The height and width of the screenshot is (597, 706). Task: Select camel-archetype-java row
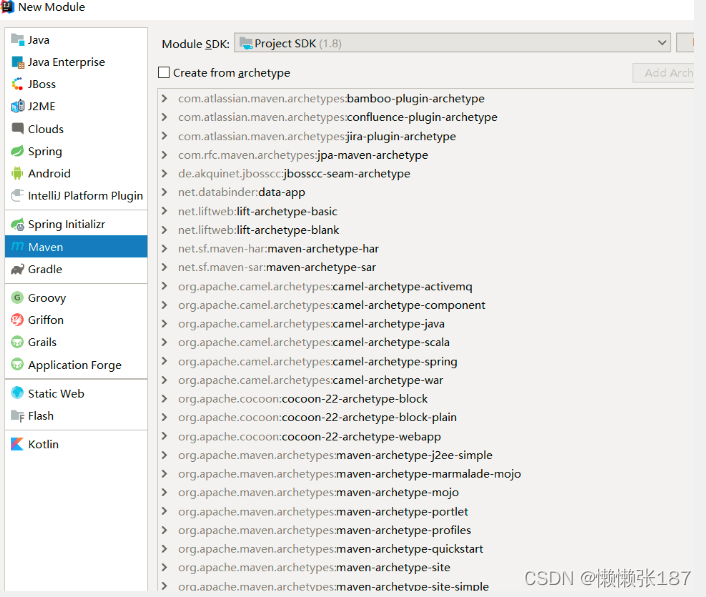[425, 324]
